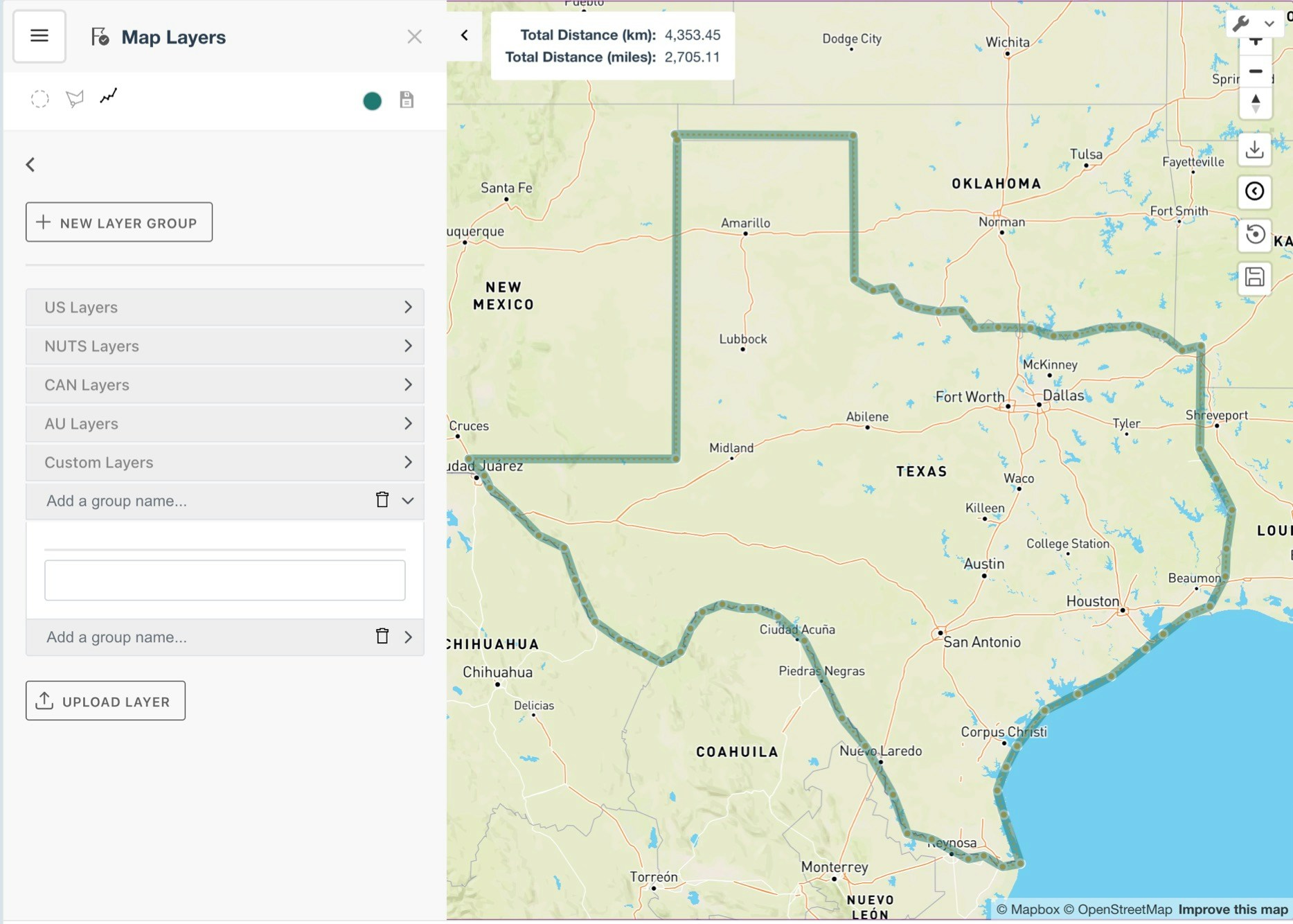
Task: Close the Map Layers panel
Action: [x=414, y=37]
